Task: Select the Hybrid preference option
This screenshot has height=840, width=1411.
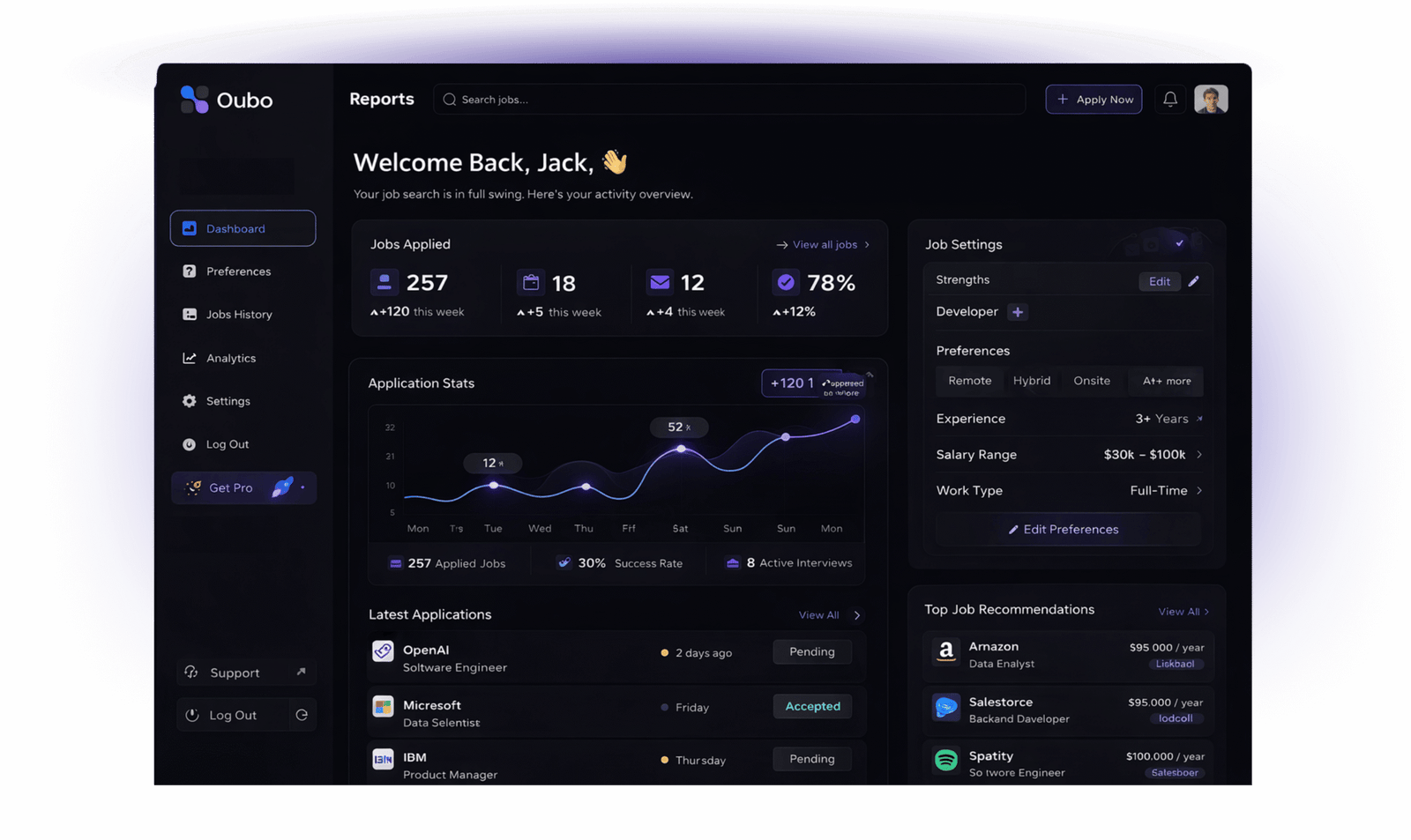Action: 1031,381
